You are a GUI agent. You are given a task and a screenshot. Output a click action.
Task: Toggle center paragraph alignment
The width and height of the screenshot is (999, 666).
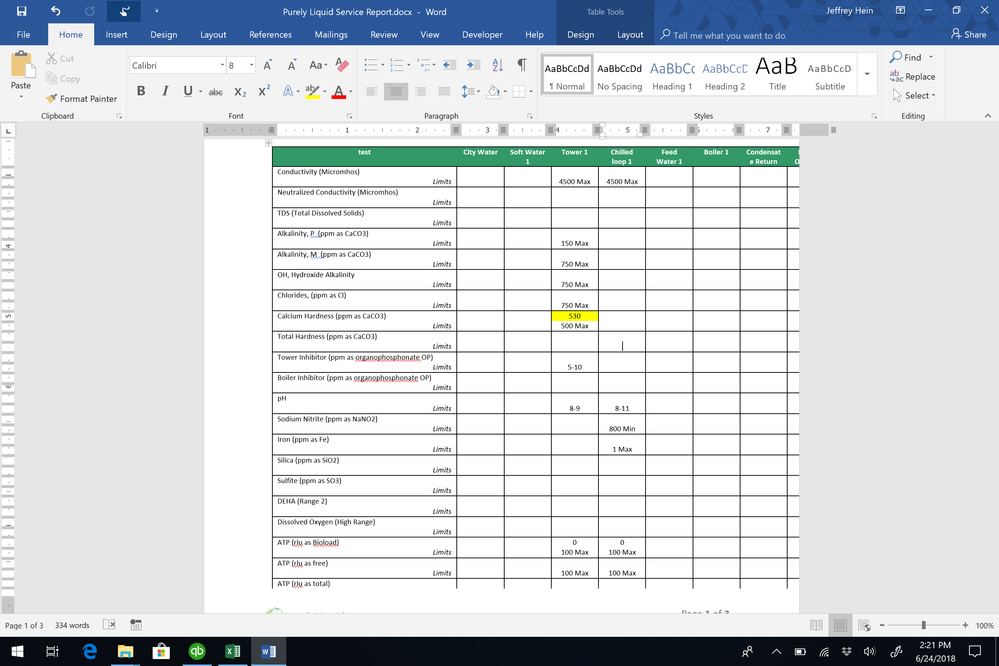point(396,92)
